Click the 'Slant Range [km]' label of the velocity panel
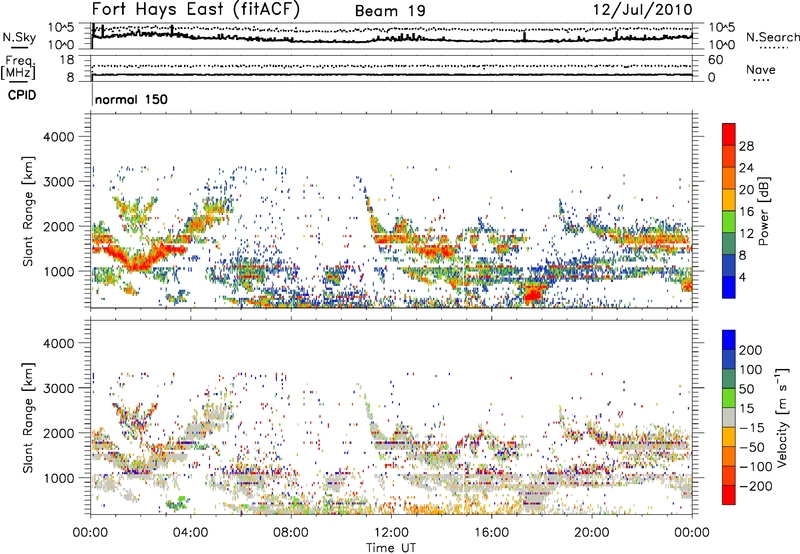 [x=28, y=418]
